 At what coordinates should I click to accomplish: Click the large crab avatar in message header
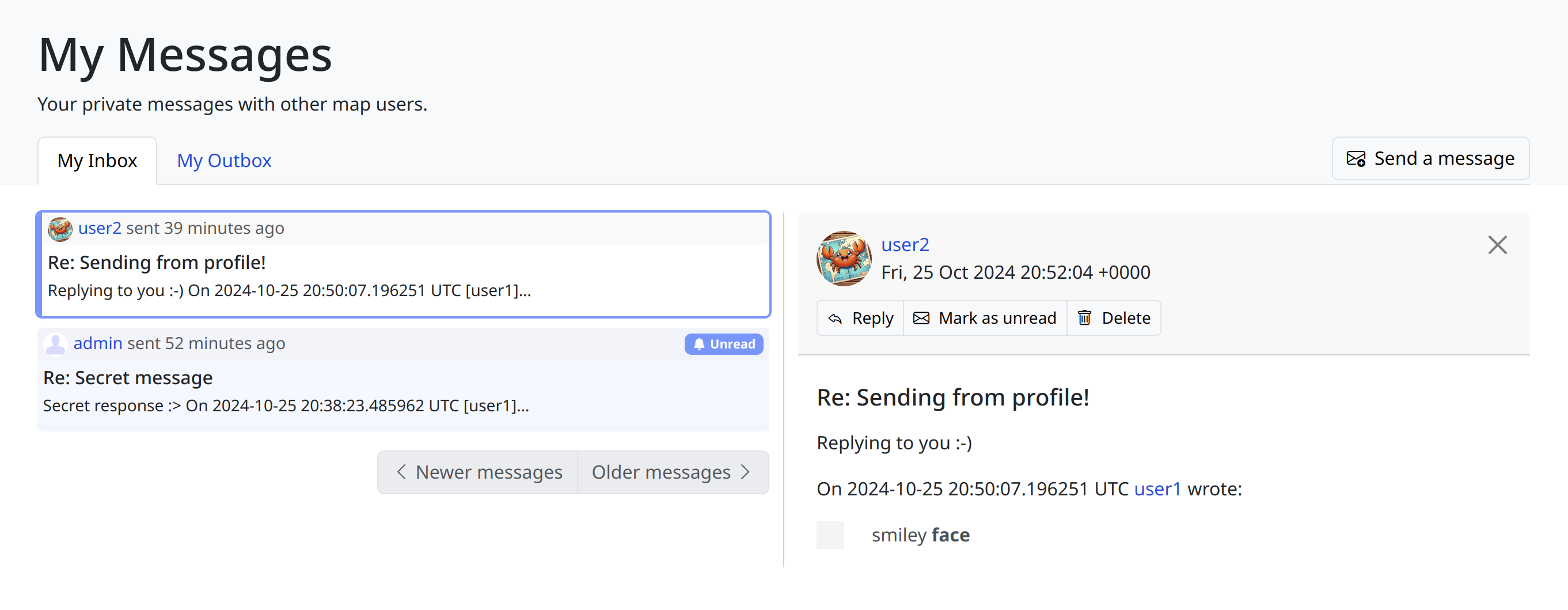(844, 259)
